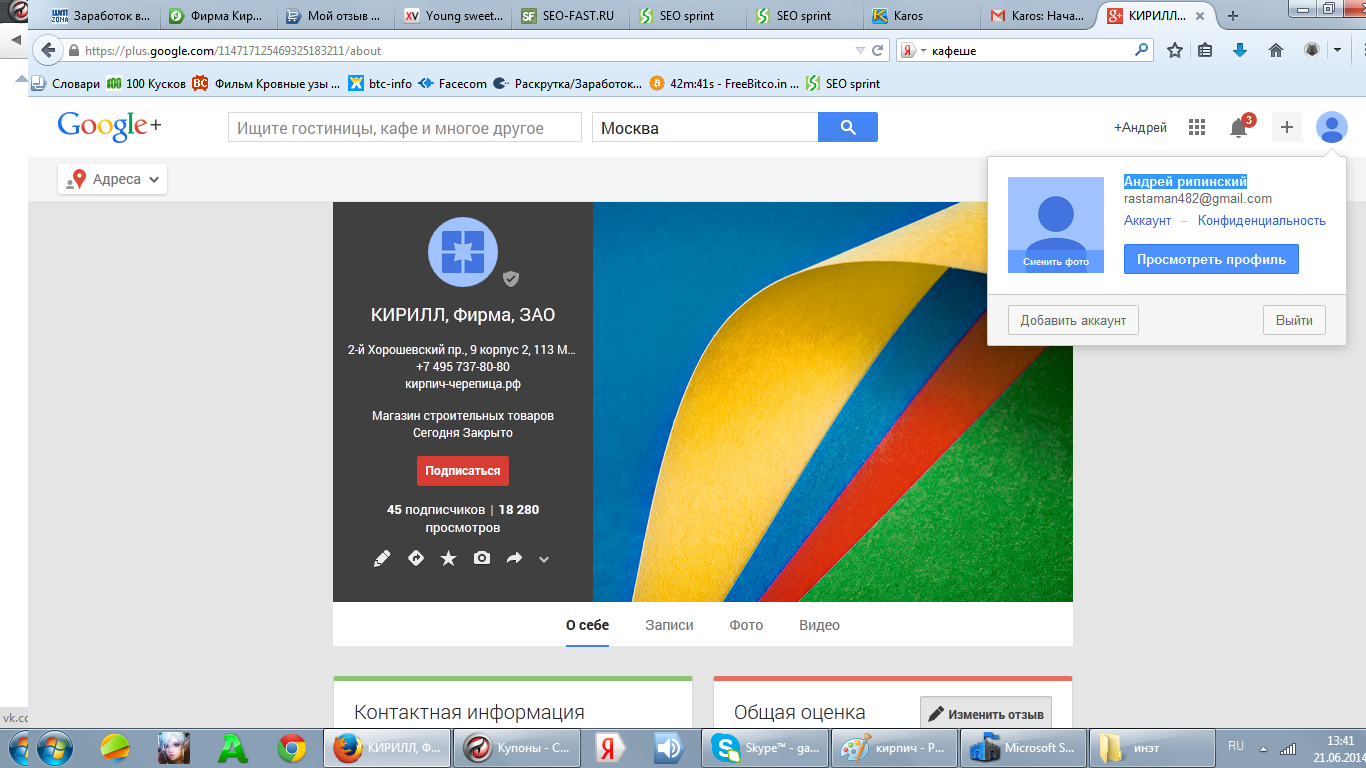The height and width of the screenshot is (768, 1366).
Task: Switch to SEO-FAST.RU tab
Action: (x=571, y=16)
